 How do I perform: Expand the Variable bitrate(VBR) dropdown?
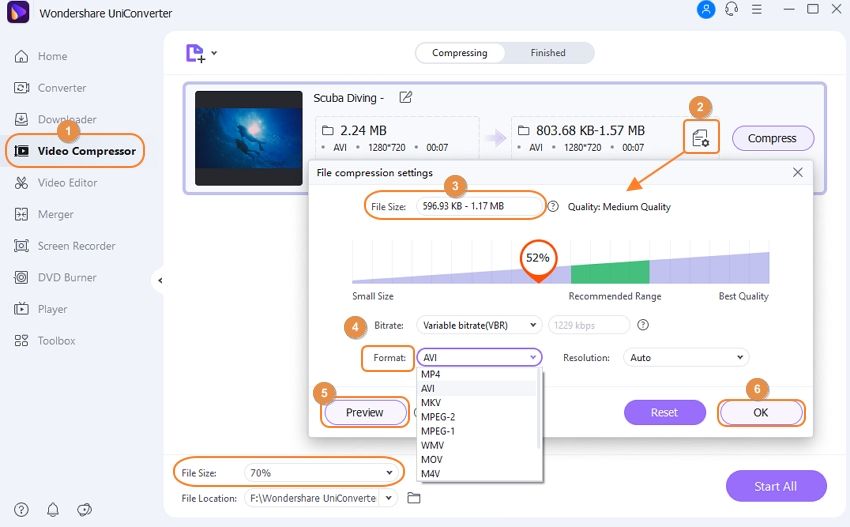tap(479, 325)
